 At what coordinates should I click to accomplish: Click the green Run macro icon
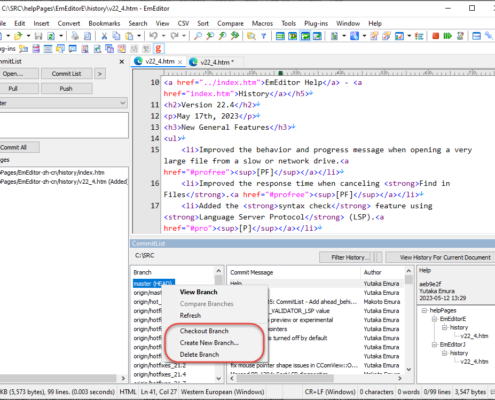[x=447, y=36]
